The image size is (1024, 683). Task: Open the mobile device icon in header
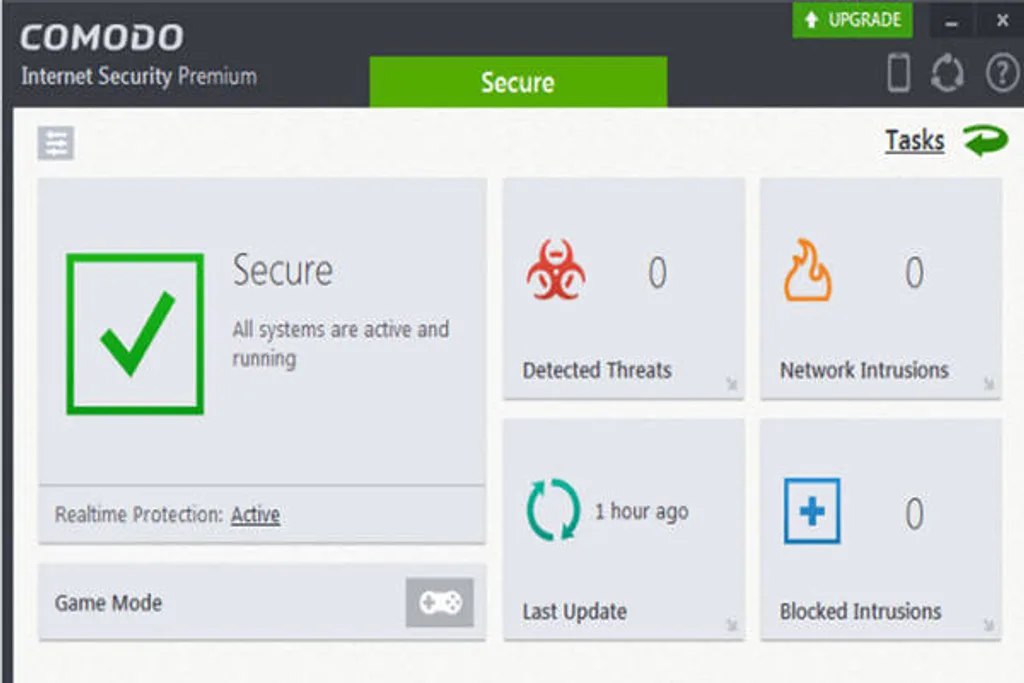[x=899, y=72]
